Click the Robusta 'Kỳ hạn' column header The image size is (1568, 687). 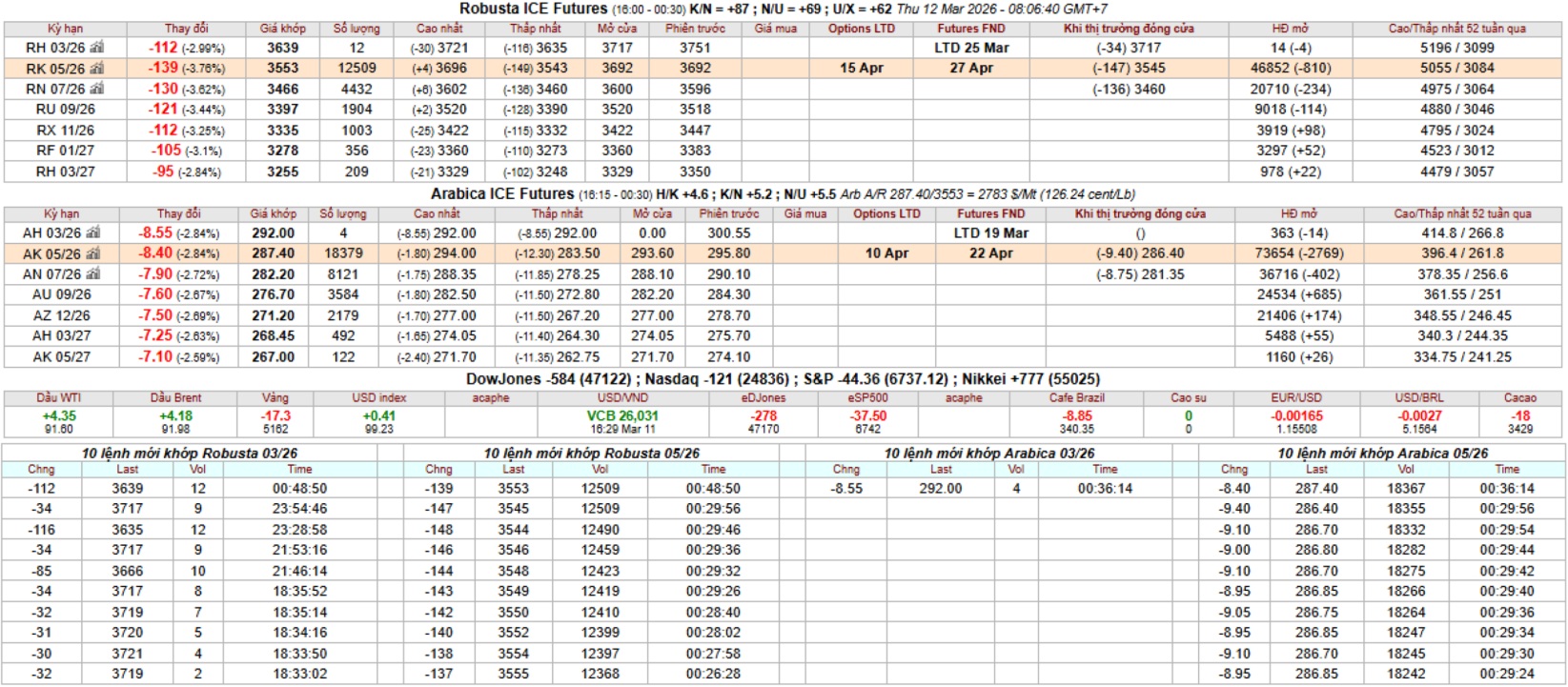click(x=64, y=29)
